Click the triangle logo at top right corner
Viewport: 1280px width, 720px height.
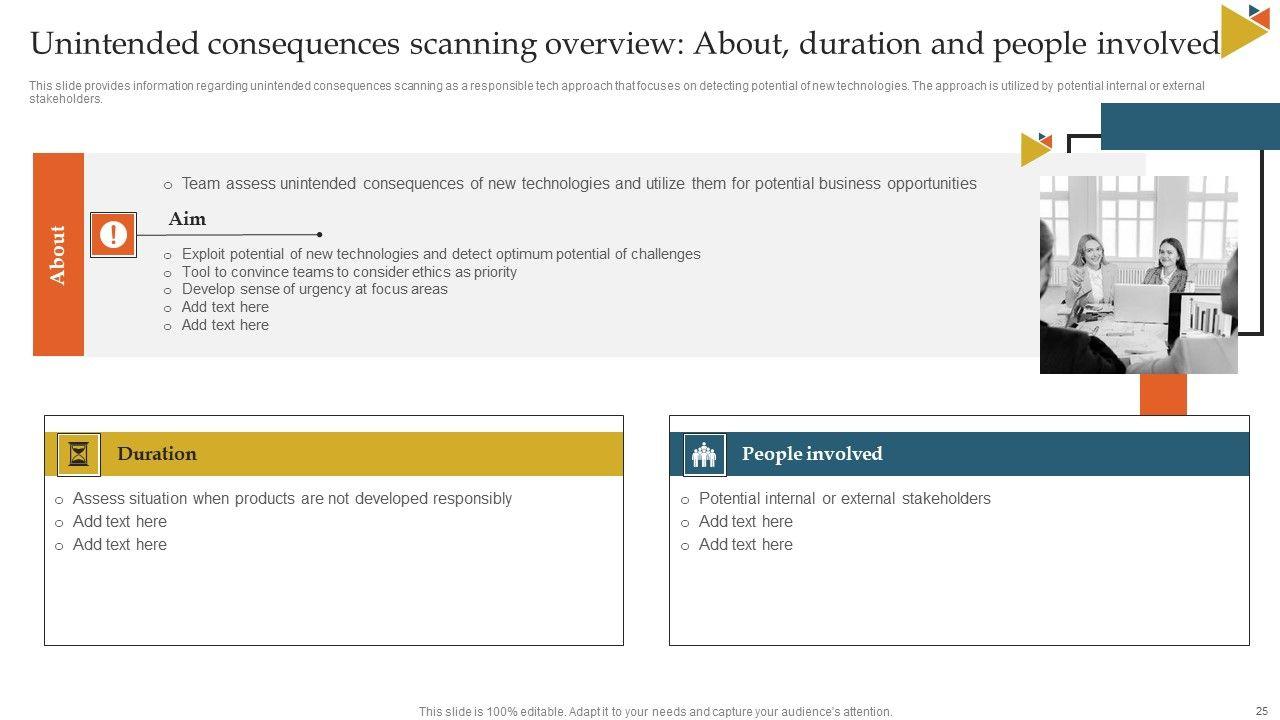click(1245, 30)
